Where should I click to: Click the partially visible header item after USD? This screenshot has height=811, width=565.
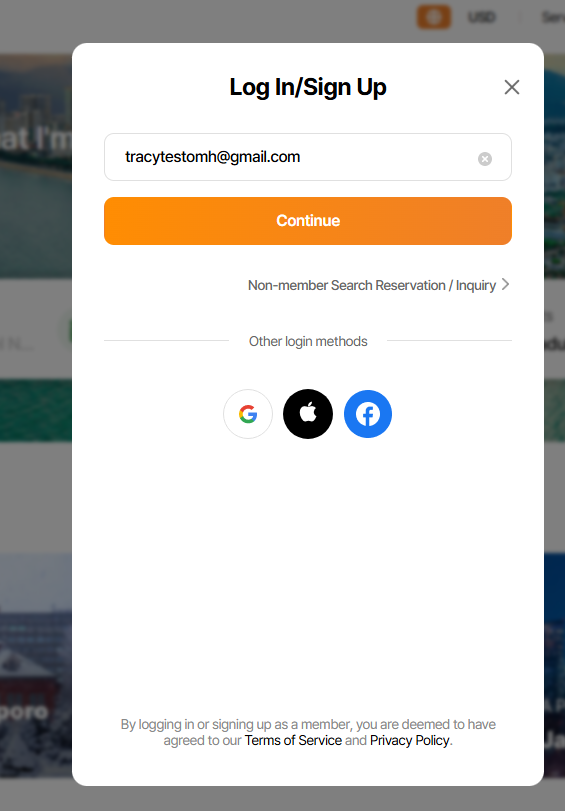tap(553, 17)
